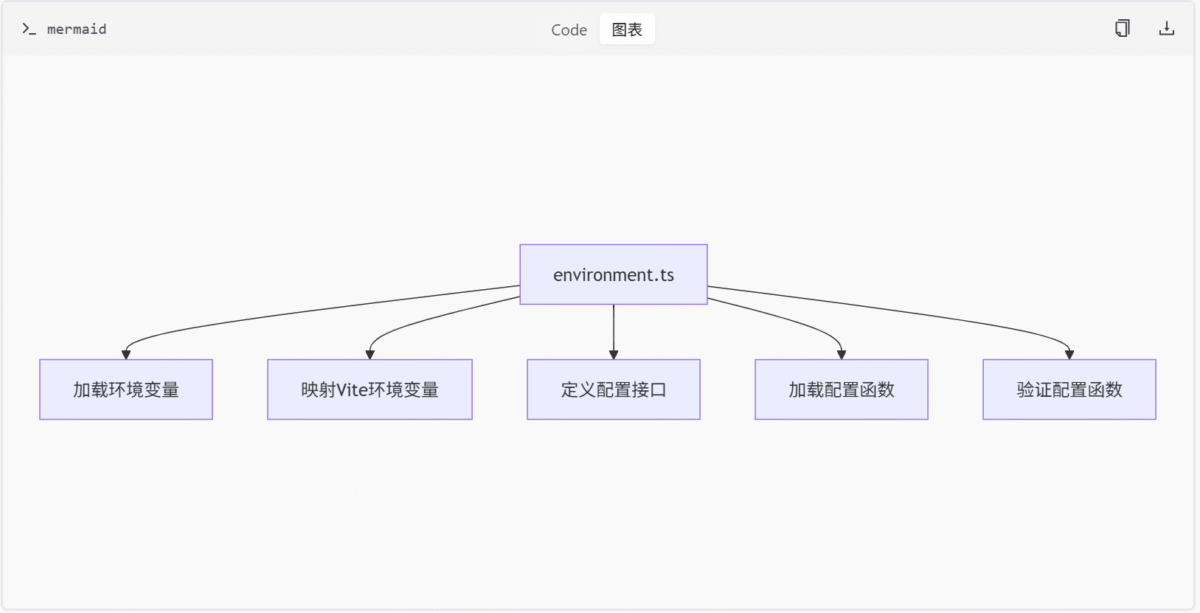Screen dimensions: 1200x613
Task: Click the 加载配置函数 node
Action: 841,389
